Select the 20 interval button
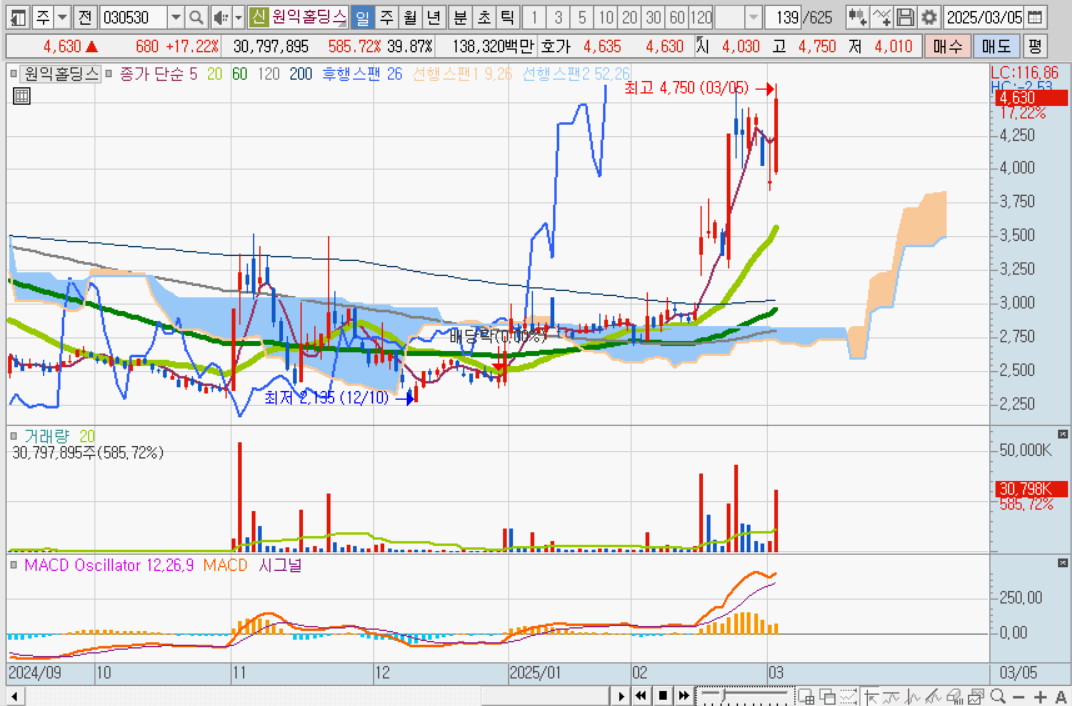The height and width of the screenshot is (706, 1072). (629, 17)
